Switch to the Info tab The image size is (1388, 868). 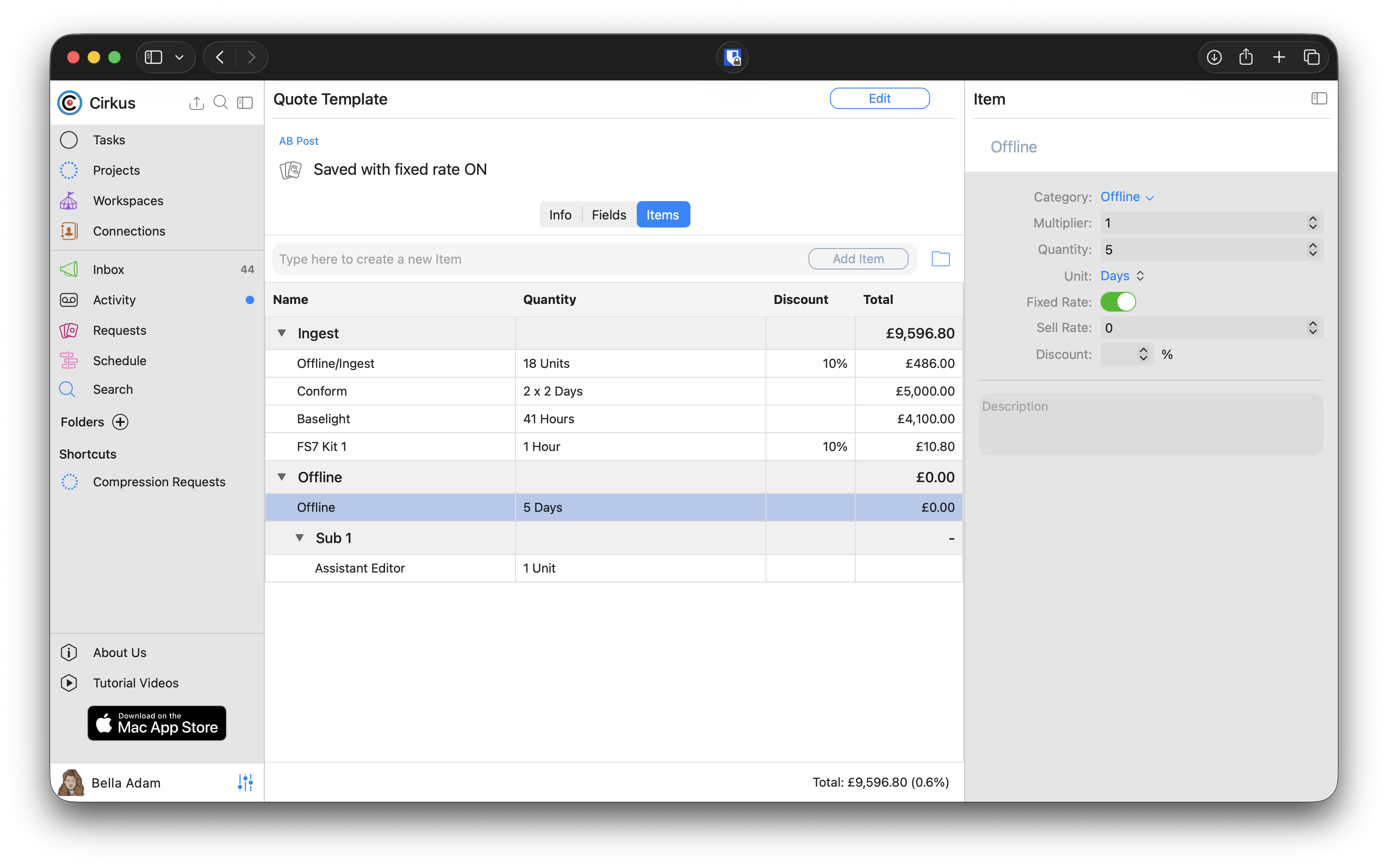(x=560, y=215)
